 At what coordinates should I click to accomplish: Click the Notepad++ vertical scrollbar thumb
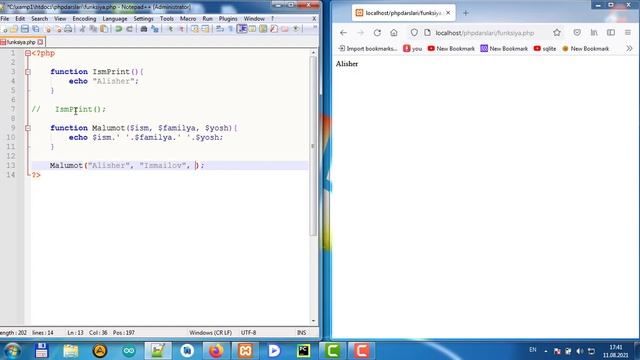313,146
